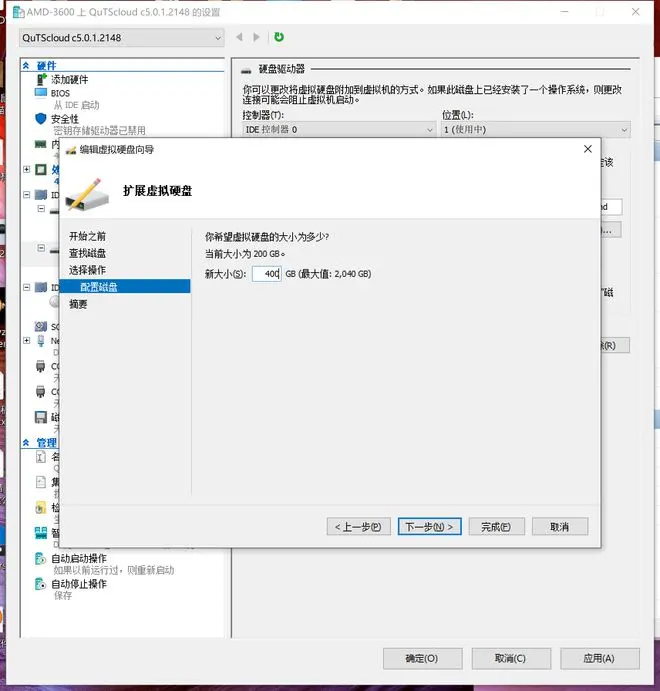Select the 自动停止操作 tree item
Screen dimensions: 660x691
[79, 584]
